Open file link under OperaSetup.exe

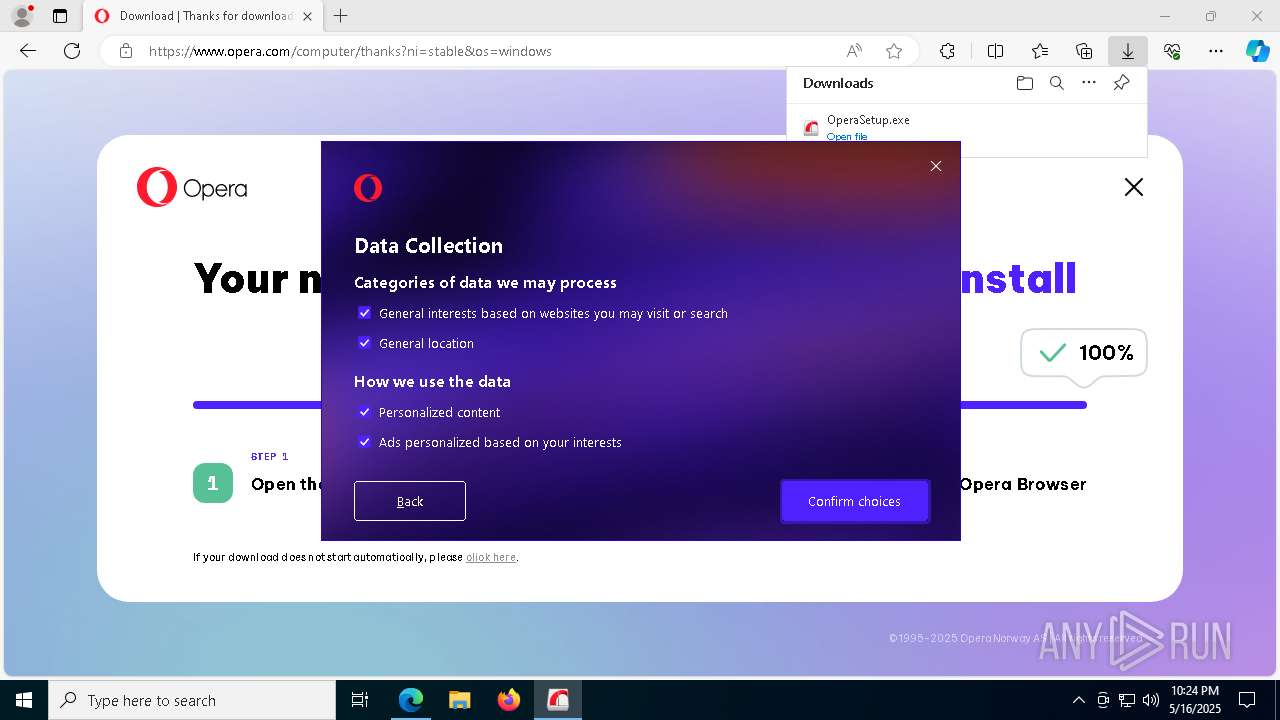[x=847, y=137]
